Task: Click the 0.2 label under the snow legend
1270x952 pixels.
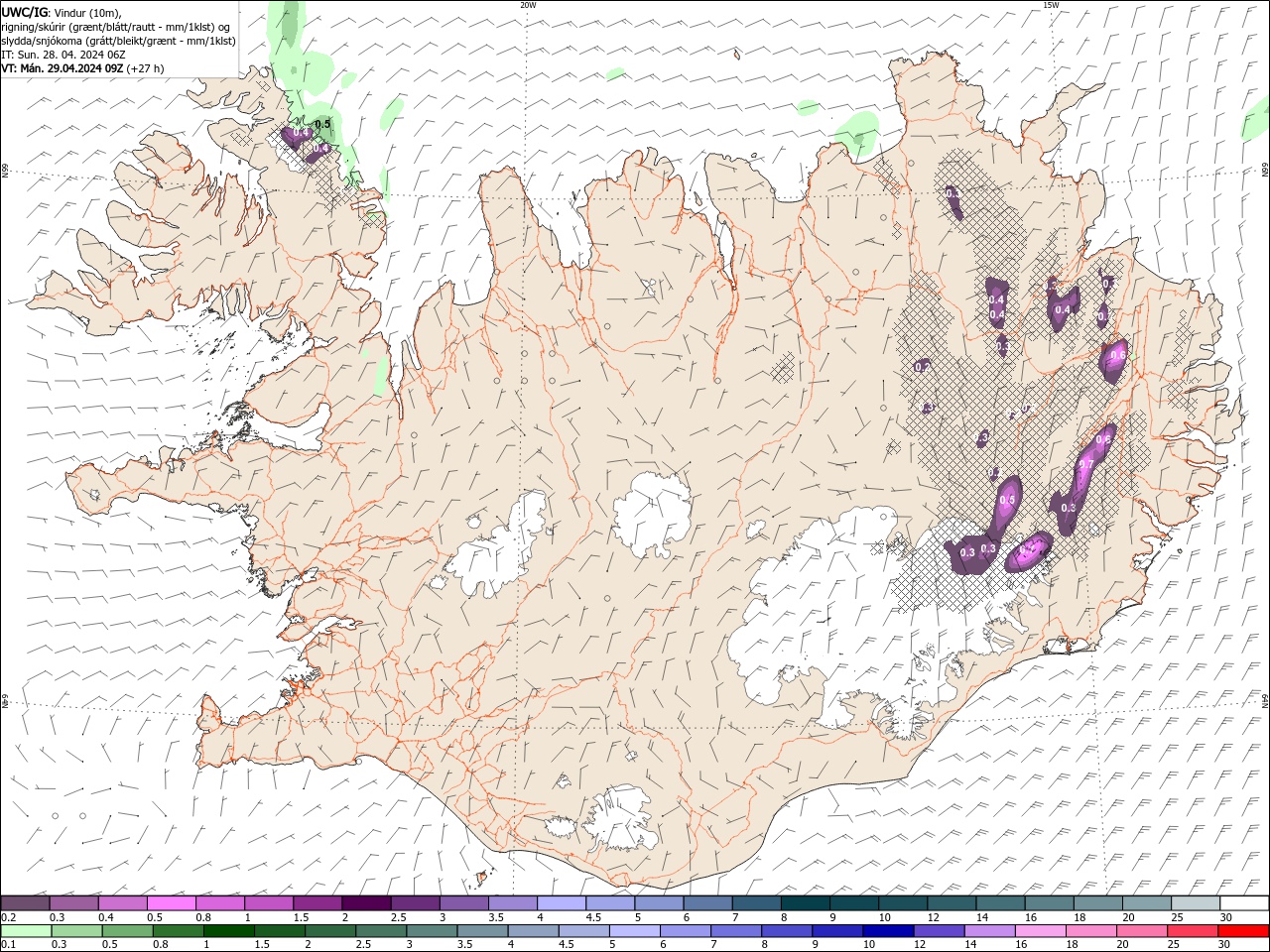Action: 7,917
